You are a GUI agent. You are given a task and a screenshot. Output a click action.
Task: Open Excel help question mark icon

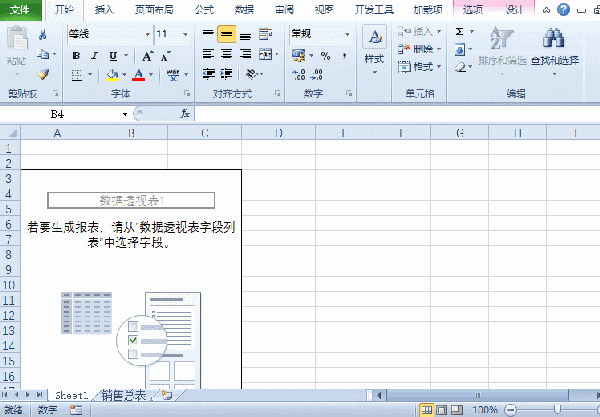click(563, 10)
